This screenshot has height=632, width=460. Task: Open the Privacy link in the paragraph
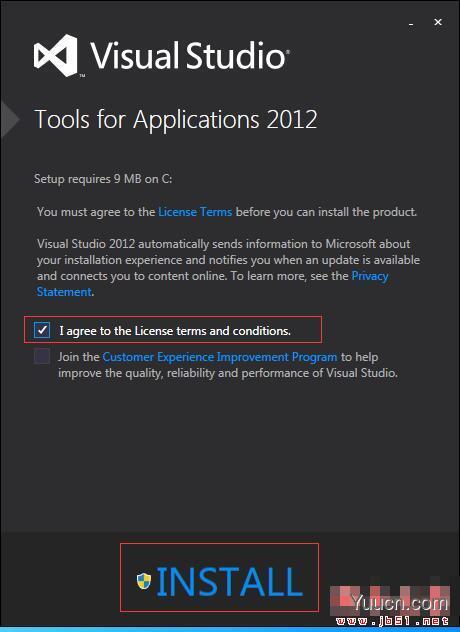click(x=370, y=276)
